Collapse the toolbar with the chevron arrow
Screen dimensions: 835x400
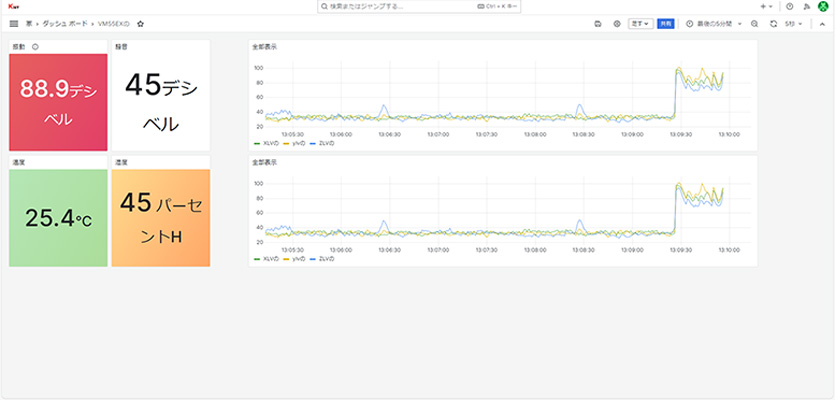(x=823, y=23)
